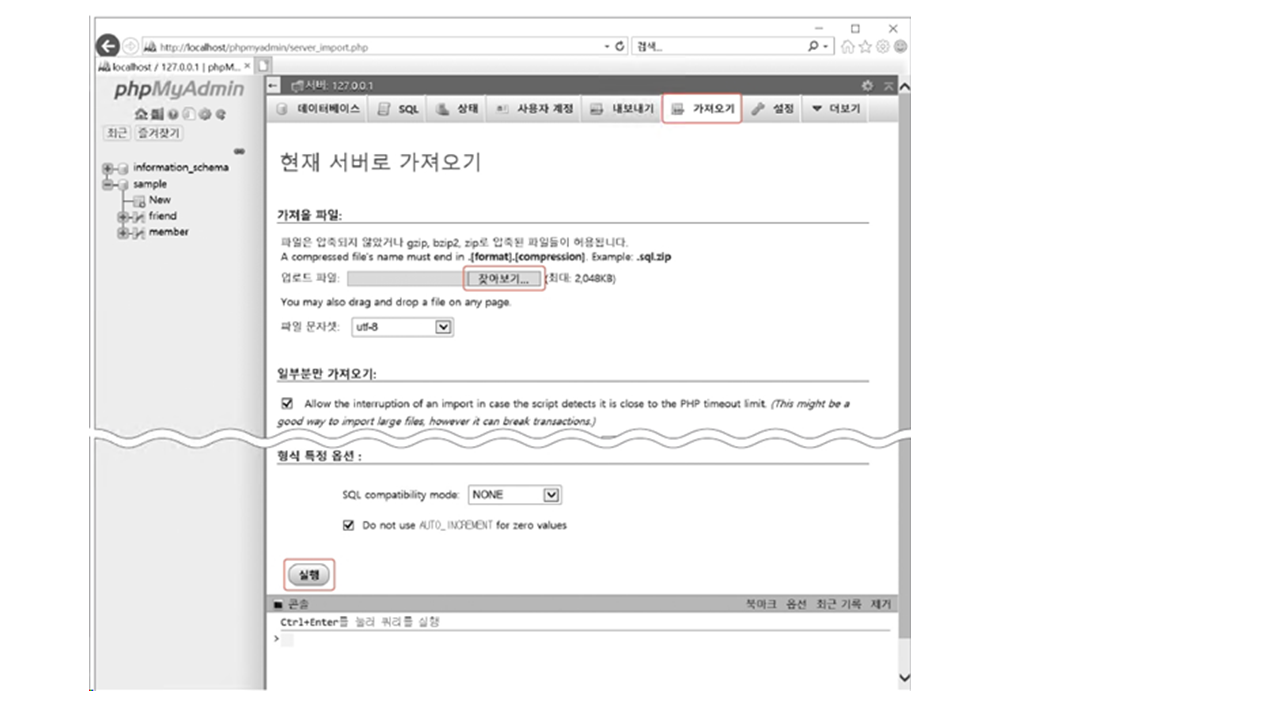1280x720 pixels.
Task: Collapse the sample database tree node
Action: (x=106, y=185)
